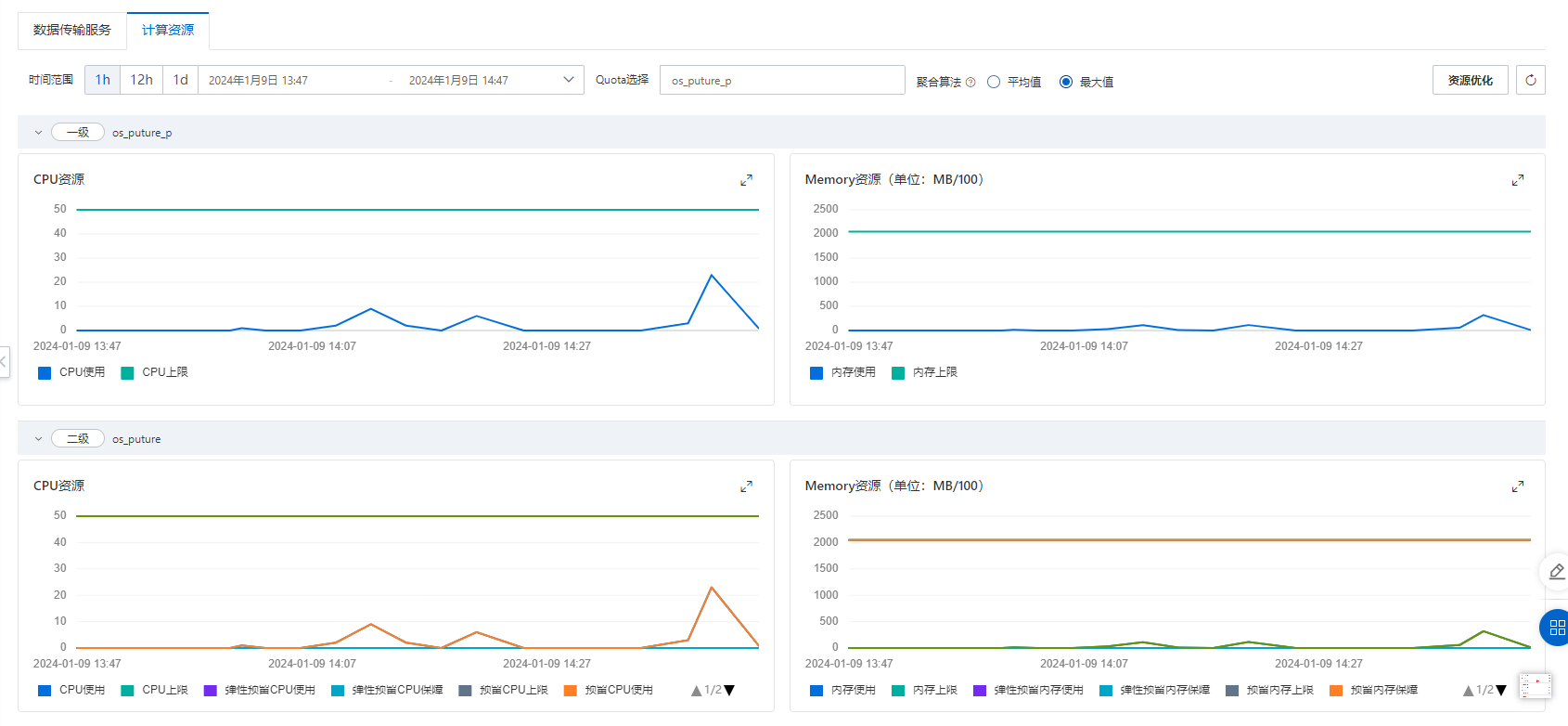The width and height of the screenshot is (1568, 726).
Task: Select the 1d time range
Action: click(x=180, y=80)
